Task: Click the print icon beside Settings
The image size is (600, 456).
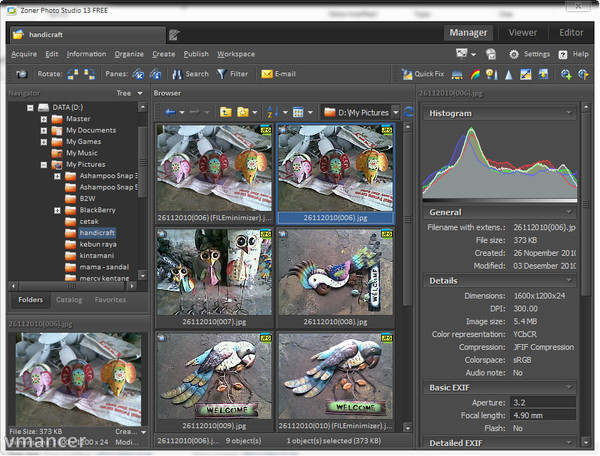Action: (491, 54)
